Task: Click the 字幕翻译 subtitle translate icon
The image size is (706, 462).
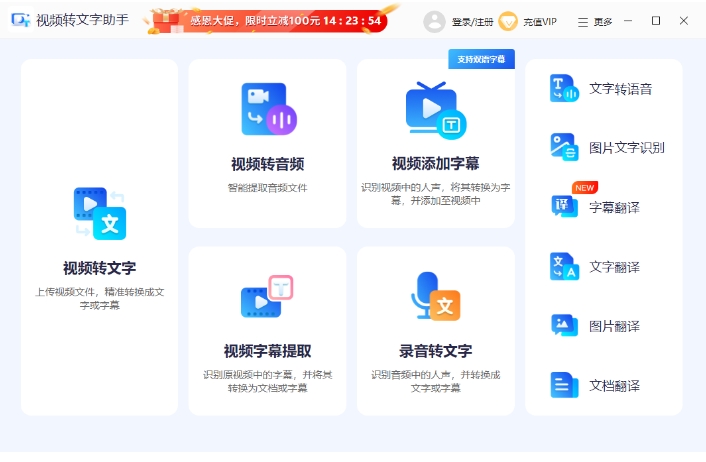Action: pos(564,206)
